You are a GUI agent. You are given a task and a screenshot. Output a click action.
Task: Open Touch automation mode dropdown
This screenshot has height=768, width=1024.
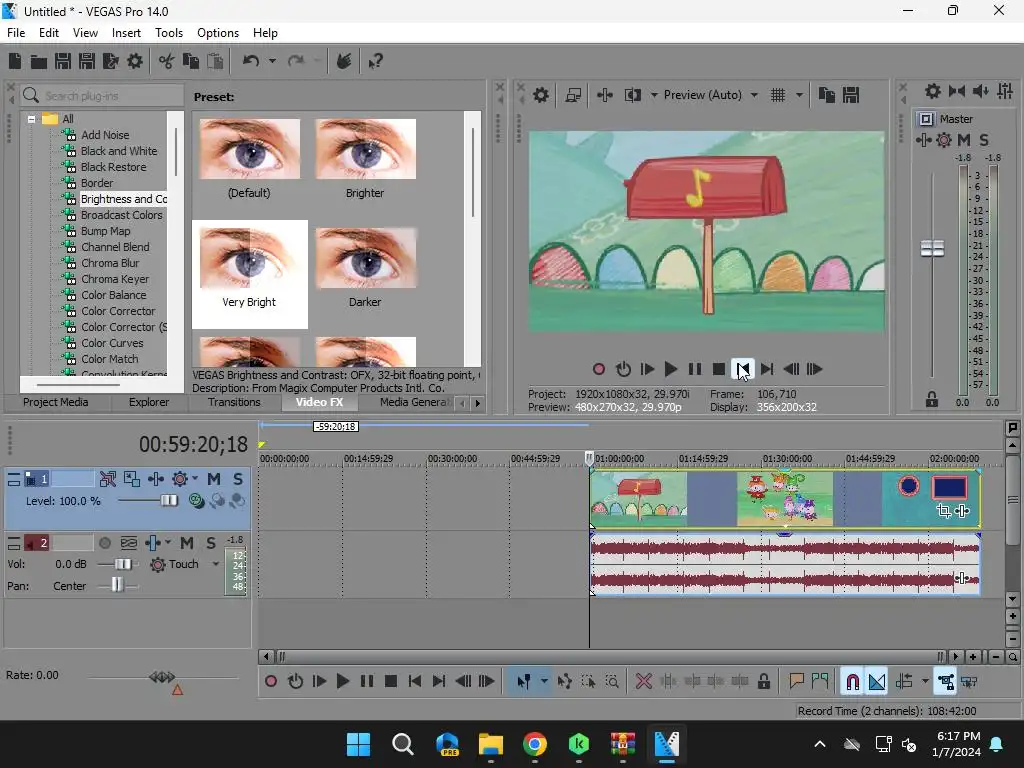click(x=216, y=564)
